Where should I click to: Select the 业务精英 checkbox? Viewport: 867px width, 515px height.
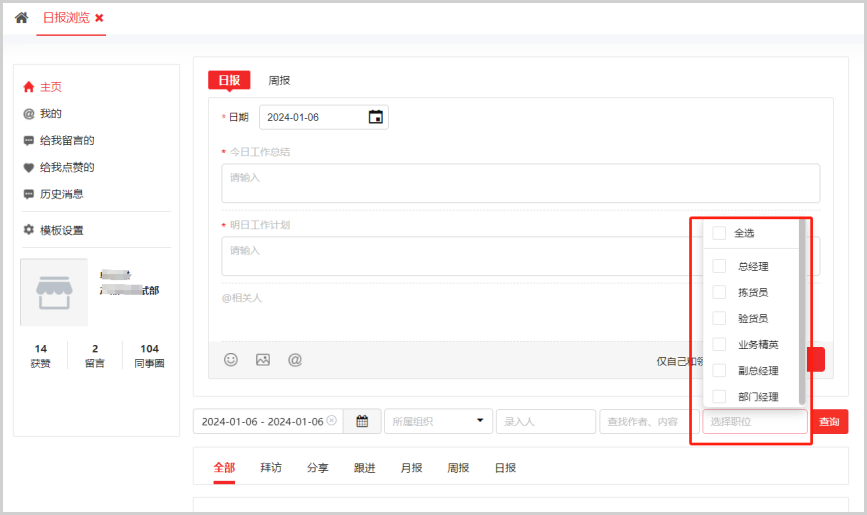click(x=719, y=344)
